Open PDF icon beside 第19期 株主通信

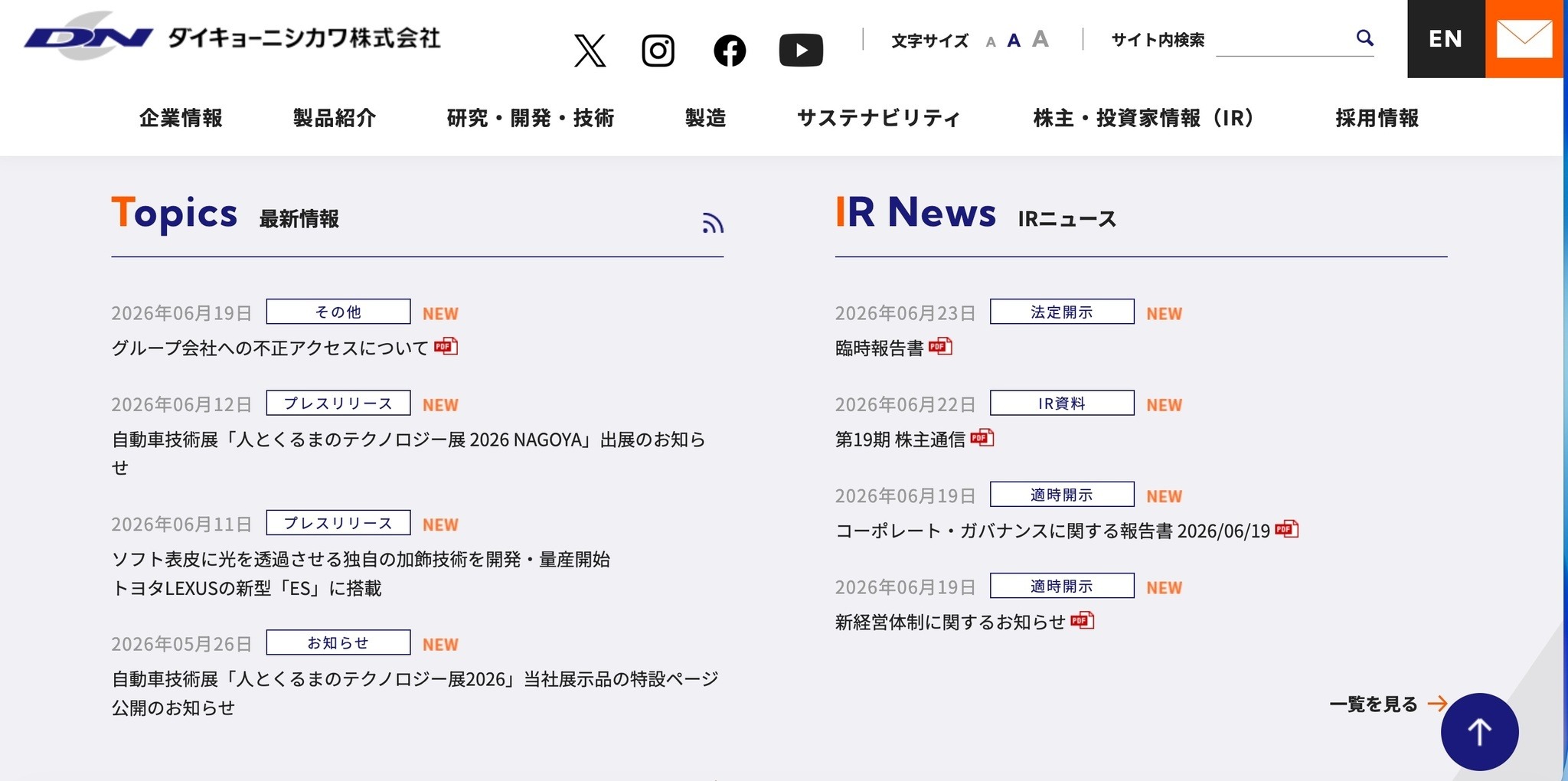[x=982, y=437]
